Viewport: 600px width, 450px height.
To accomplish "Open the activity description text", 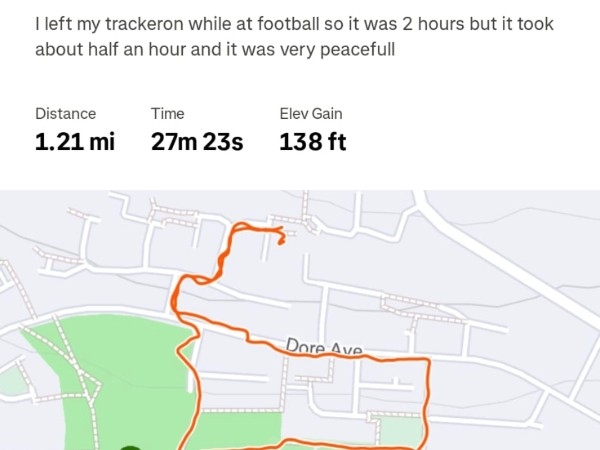I will point(294,36).
